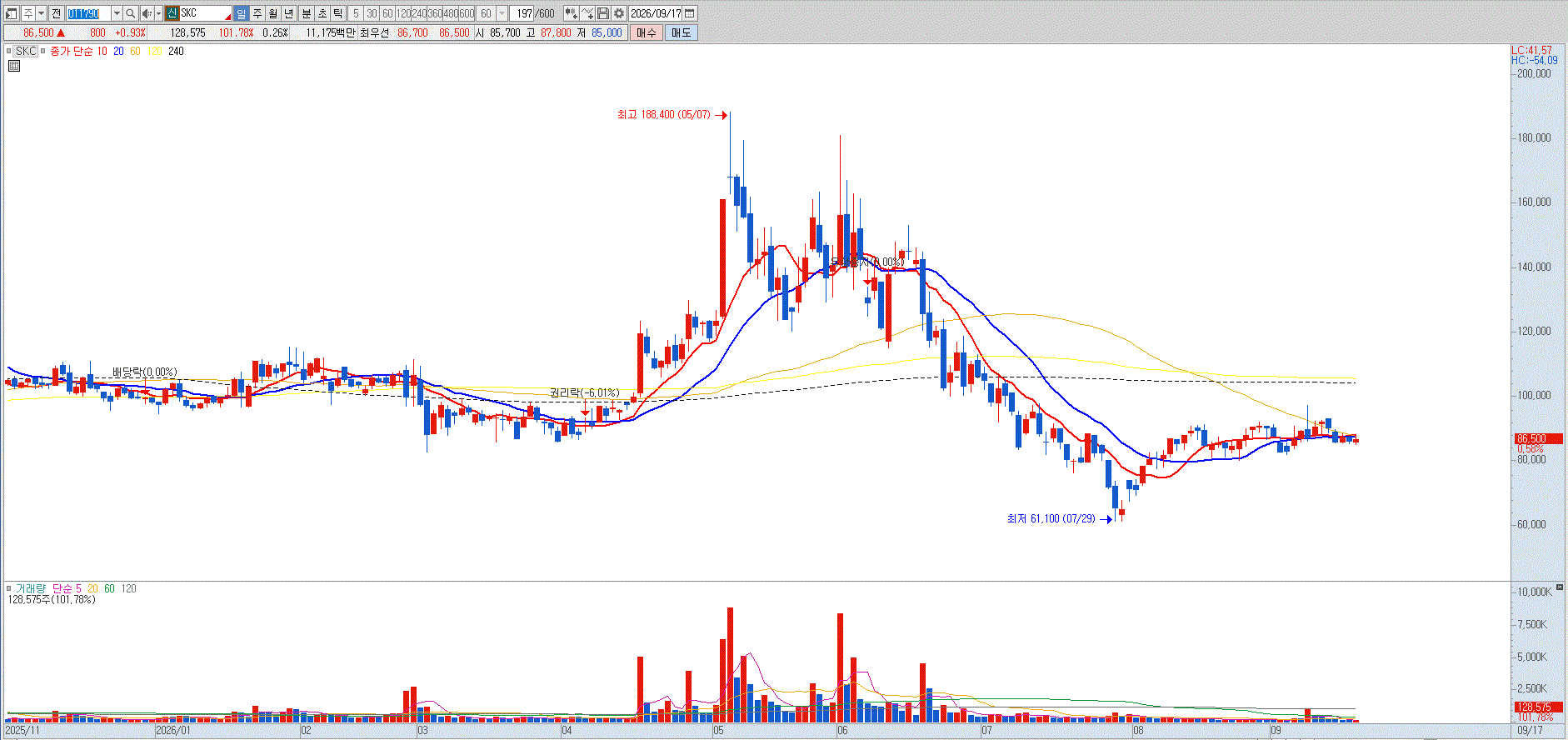The width and height of the screenshot is (1568, 740).
Task: Click the chart data grid icon below SKC
Action: tap(13, 66)
